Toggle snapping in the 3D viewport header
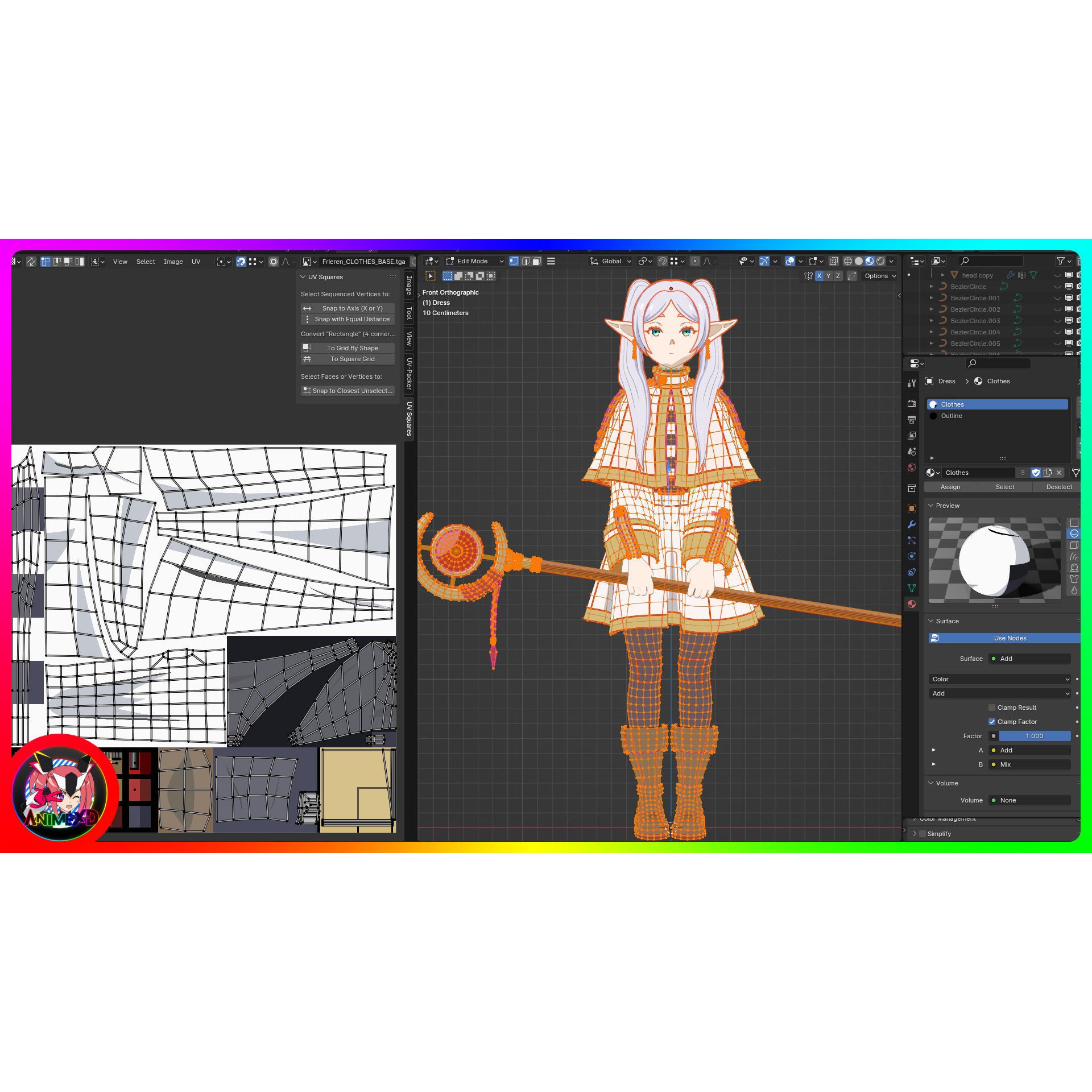 (x=662, y=261)
